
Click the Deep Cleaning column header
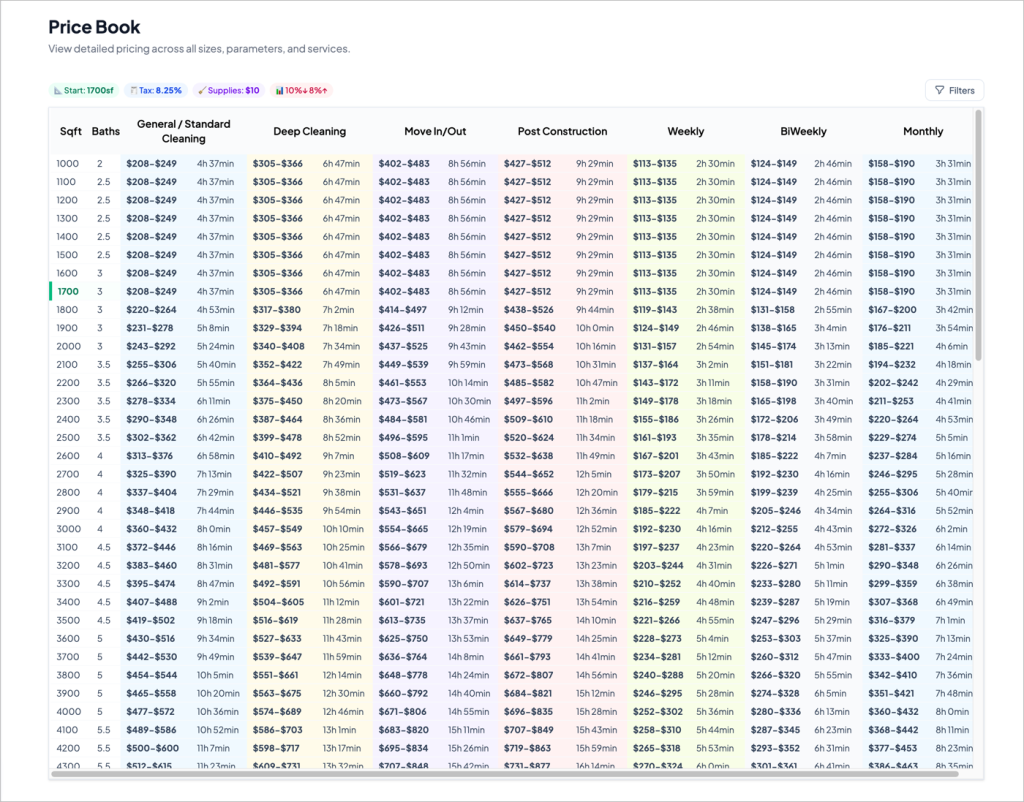(x=310, y=131)
